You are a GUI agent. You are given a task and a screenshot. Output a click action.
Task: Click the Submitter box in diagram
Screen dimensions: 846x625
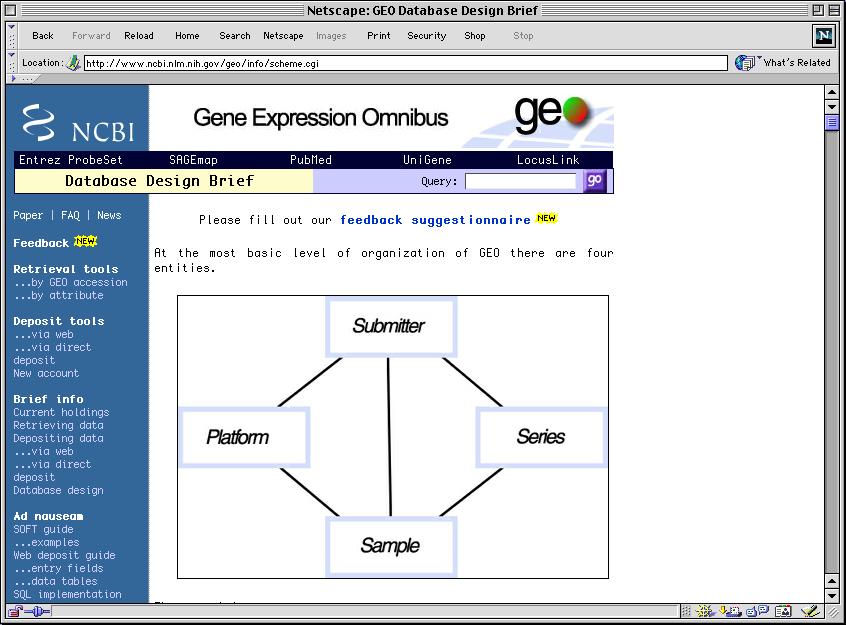pyautogui.click(x=391, y=327)
